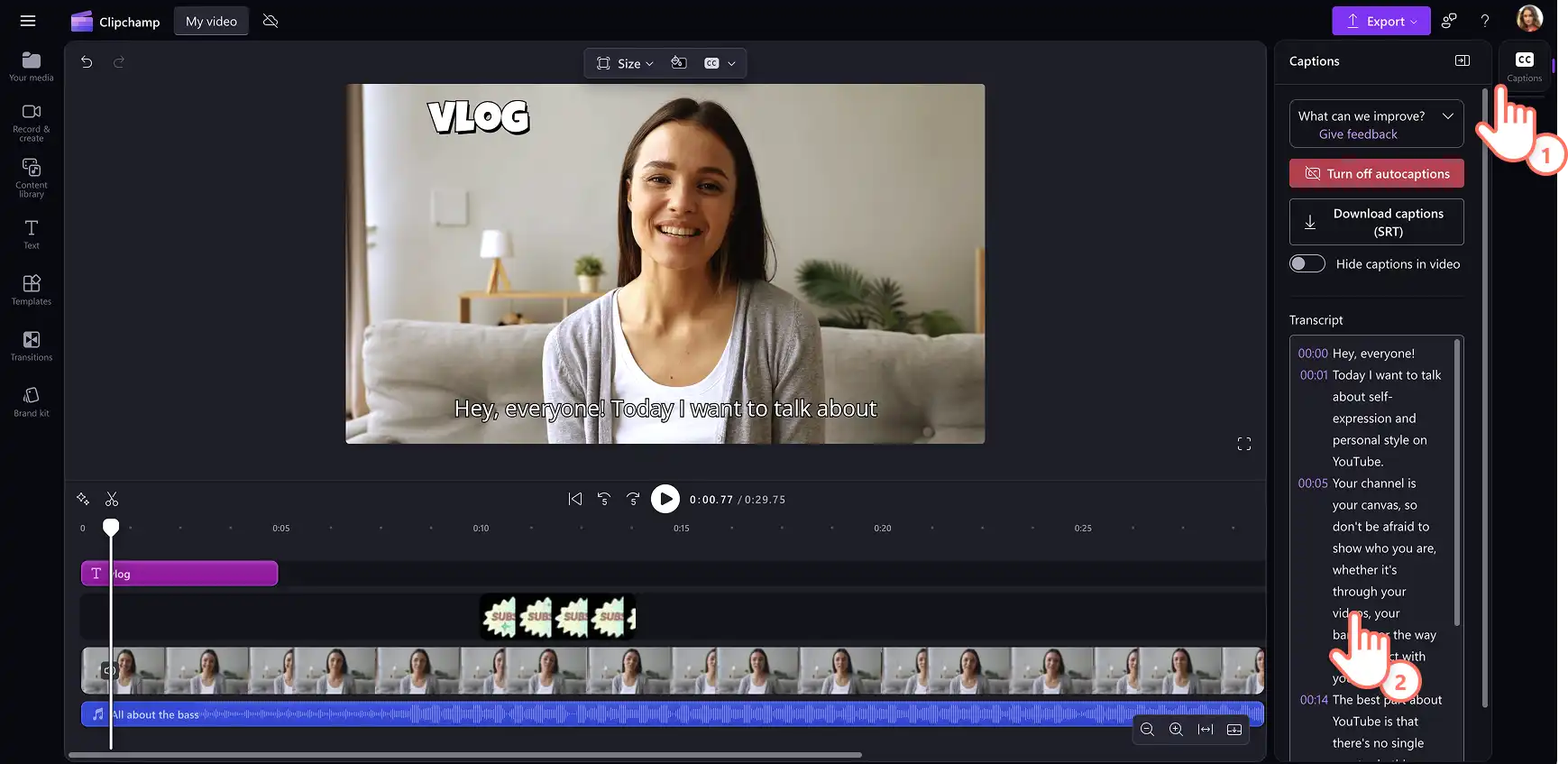Click the VLOG title text in the preview
This screenshot has width=1568, height=764.
tap(479, 117)
